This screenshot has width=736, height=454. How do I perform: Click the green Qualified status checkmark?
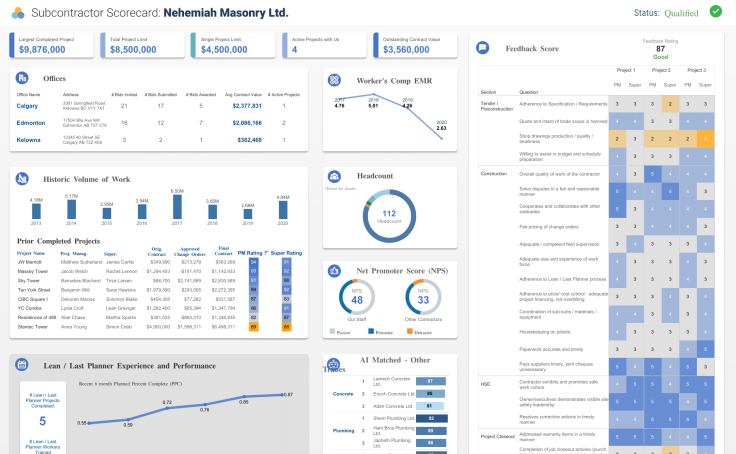coord(715,12)
